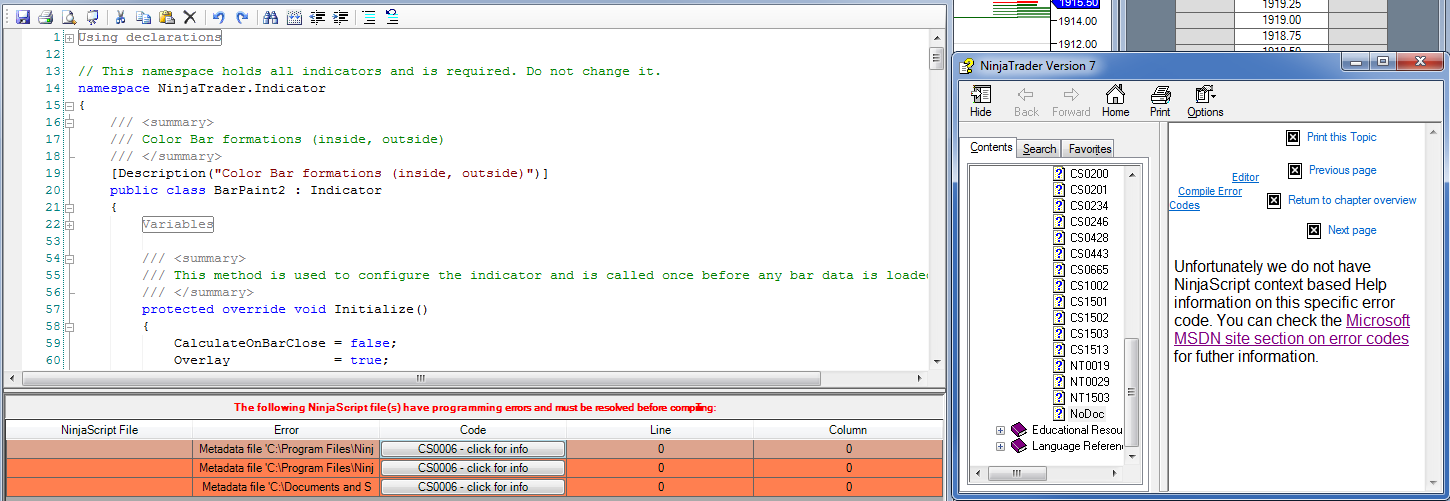Image resolution: width=1450 pixels, height=501 pixels.
Task: Select CS0246 help topic
Action: coord(1088,222)
